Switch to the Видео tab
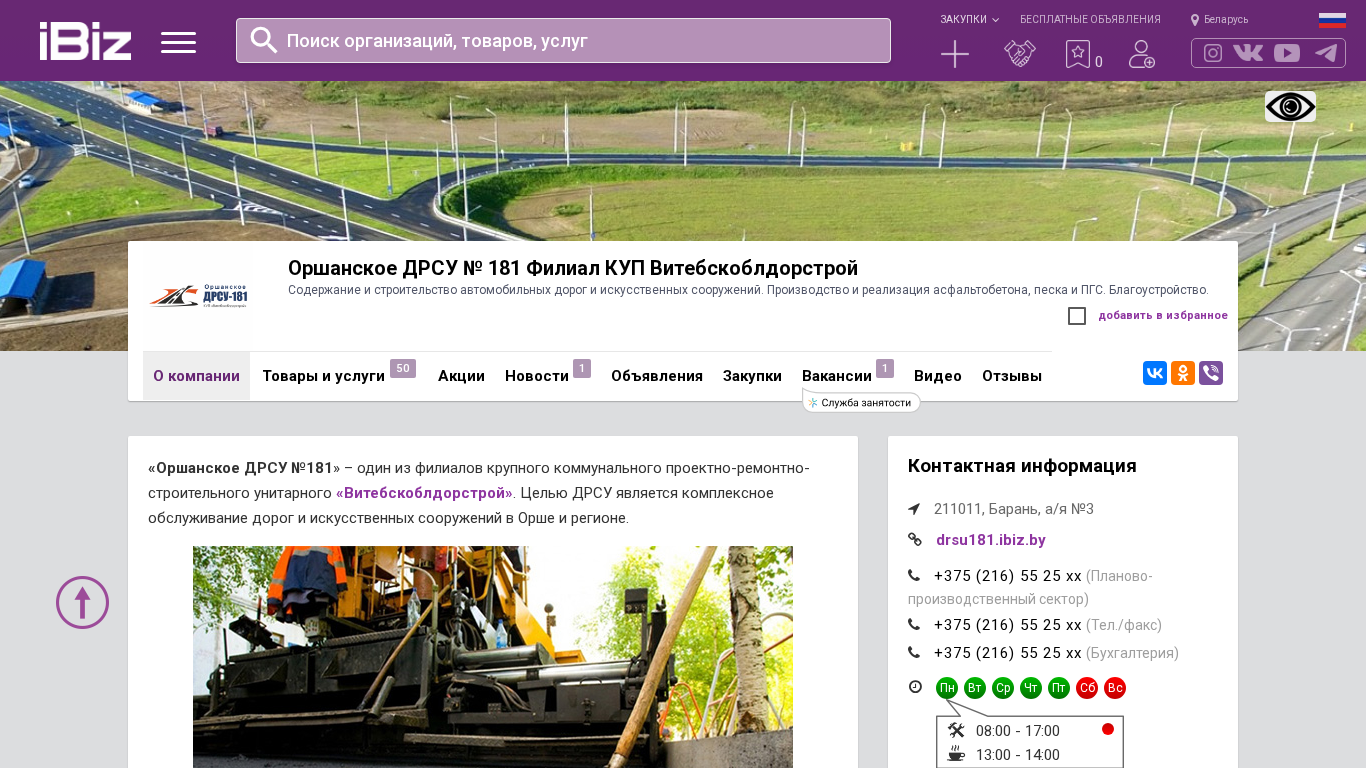 (938, 376)
